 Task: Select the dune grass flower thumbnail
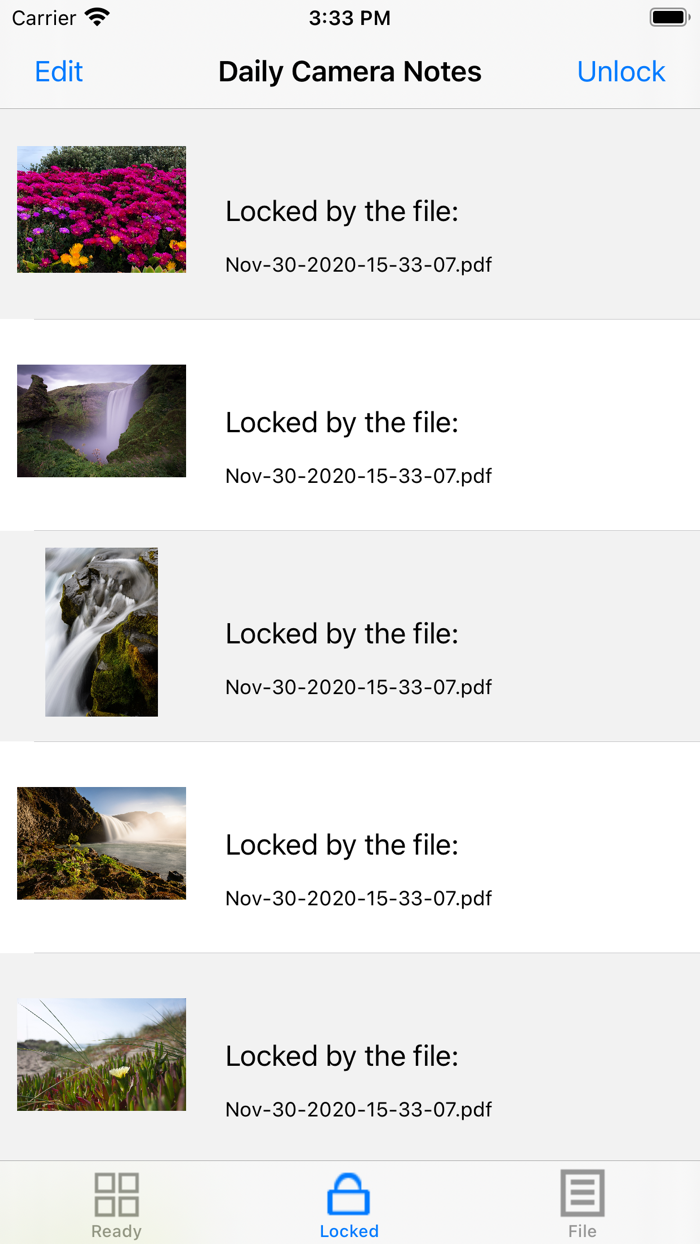(101, 1053)
